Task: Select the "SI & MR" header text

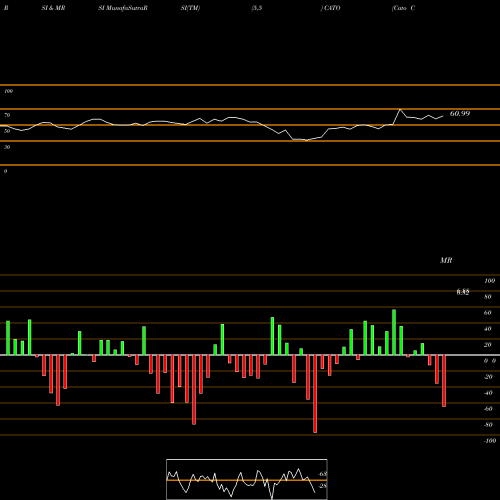Action: pyautogui.click(x=53, y=8)
